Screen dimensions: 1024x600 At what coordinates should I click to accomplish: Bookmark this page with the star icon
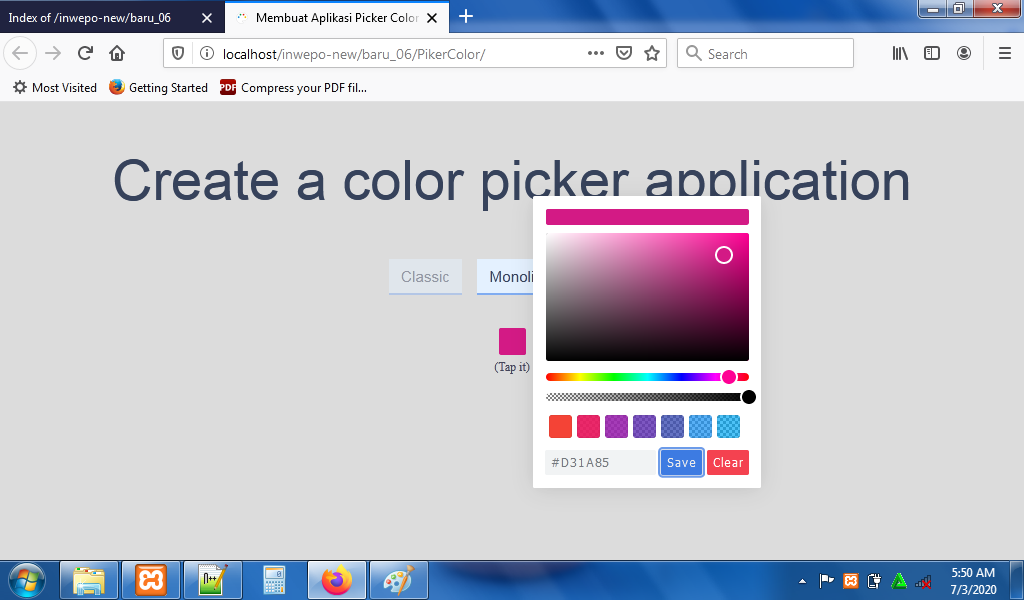652,54
